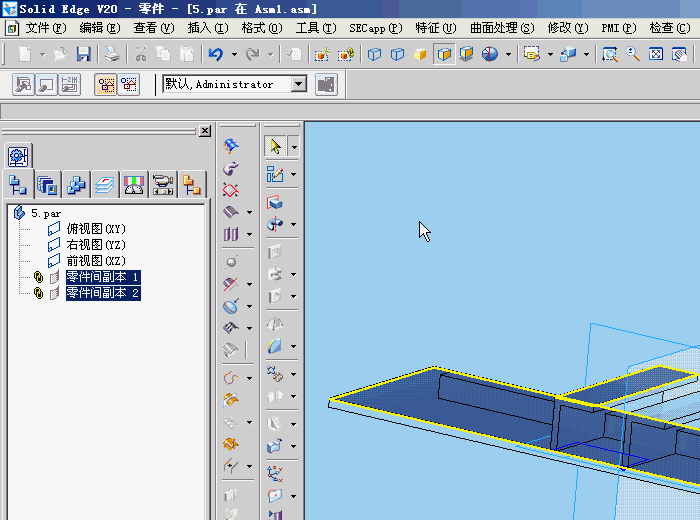Click the Copy icon in toolbar
Screen dimensions: 700x520
pyautogui.click(x=163, y=54)
